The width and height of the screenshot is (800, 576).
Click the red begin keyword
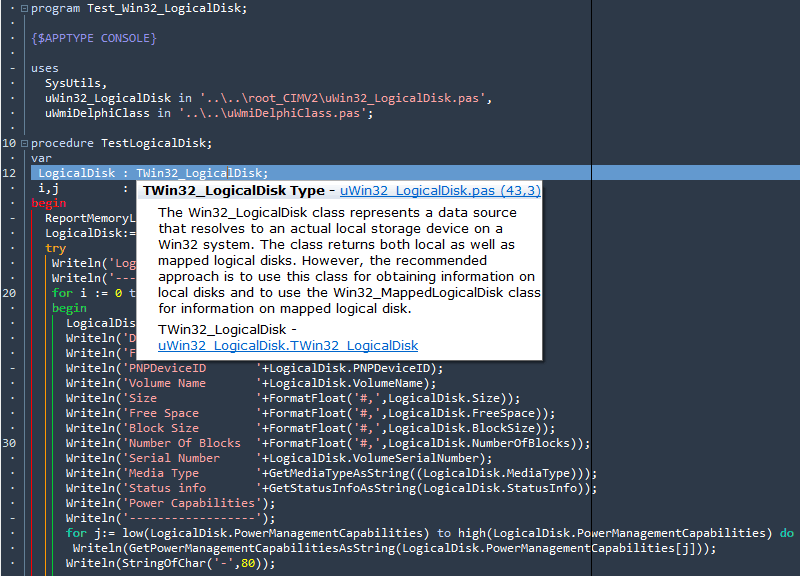point(49,203)
